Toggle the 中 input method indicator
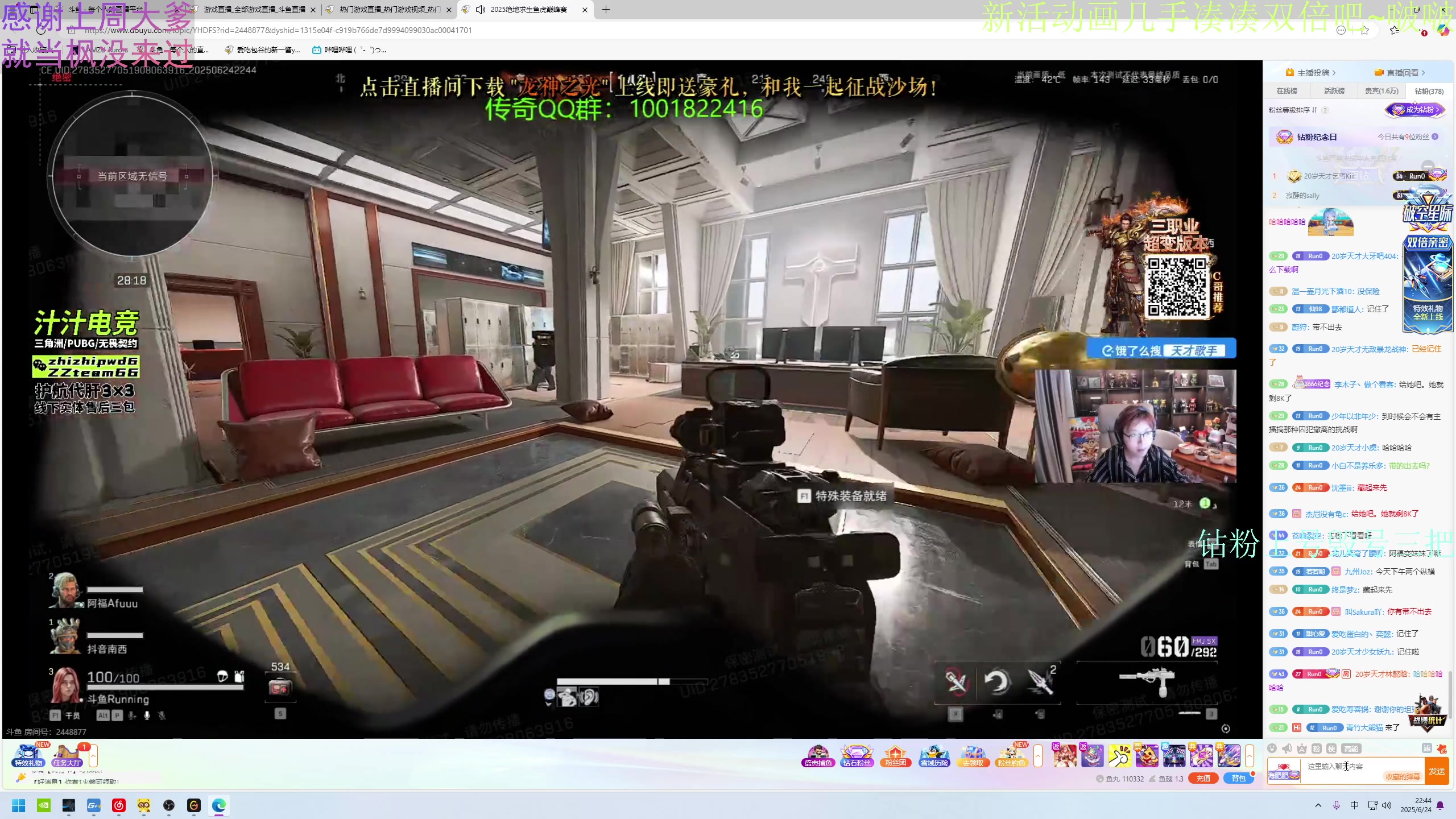Viewport: 1456px width, 819px height. click(x=1354, y=805)
